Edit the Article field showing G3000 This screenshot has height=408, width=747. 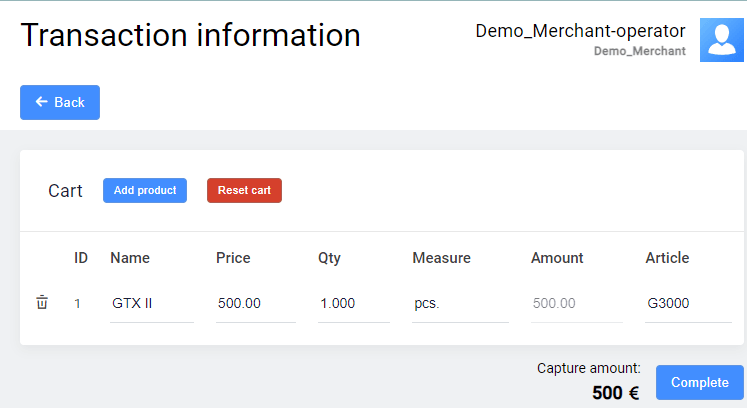(687, 303)
